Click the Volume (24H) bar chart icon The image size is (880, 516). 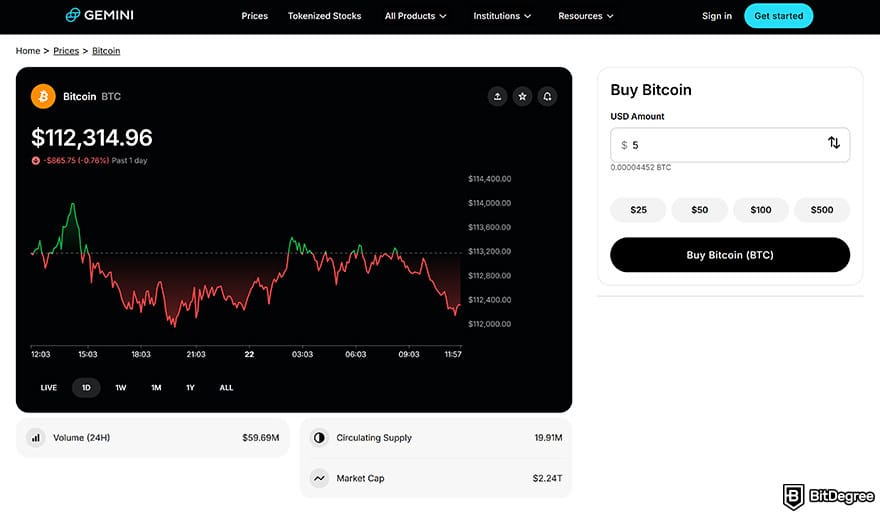coord(36,437)
